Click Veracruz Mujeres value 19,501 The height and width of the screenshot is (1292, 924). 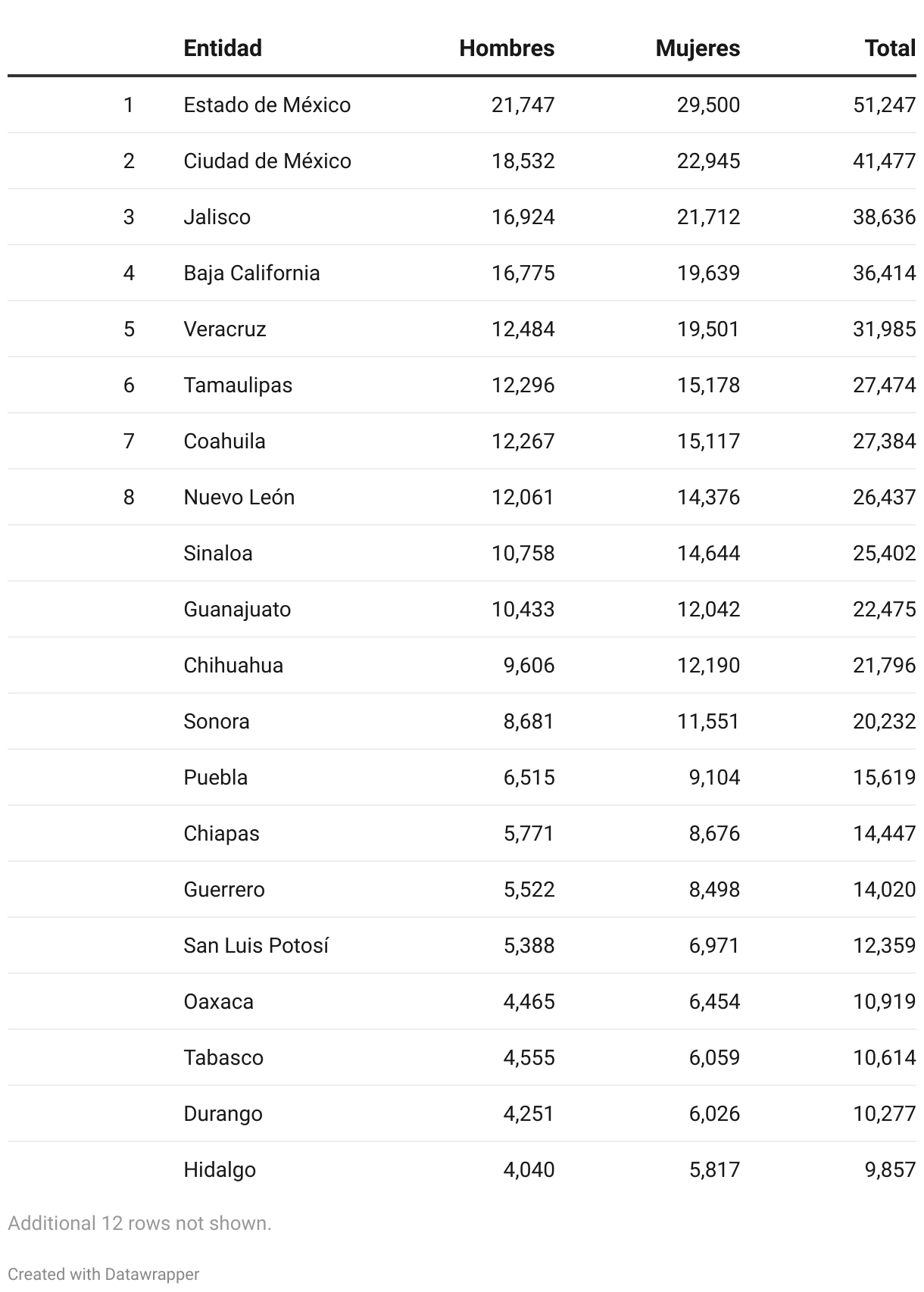[708, 329]
